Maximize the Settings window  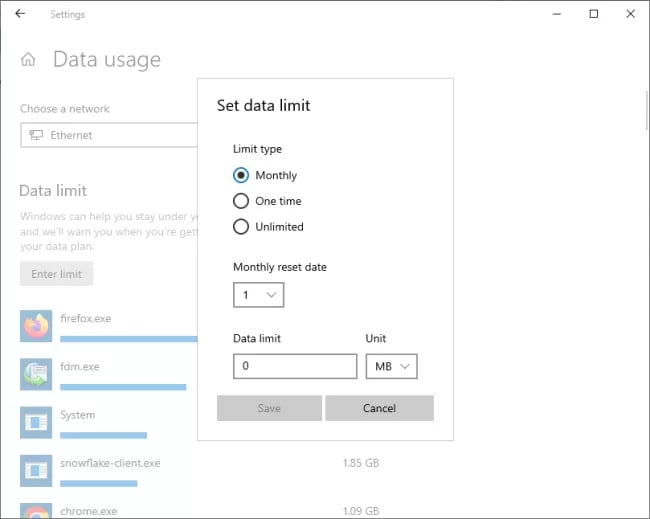594,14
